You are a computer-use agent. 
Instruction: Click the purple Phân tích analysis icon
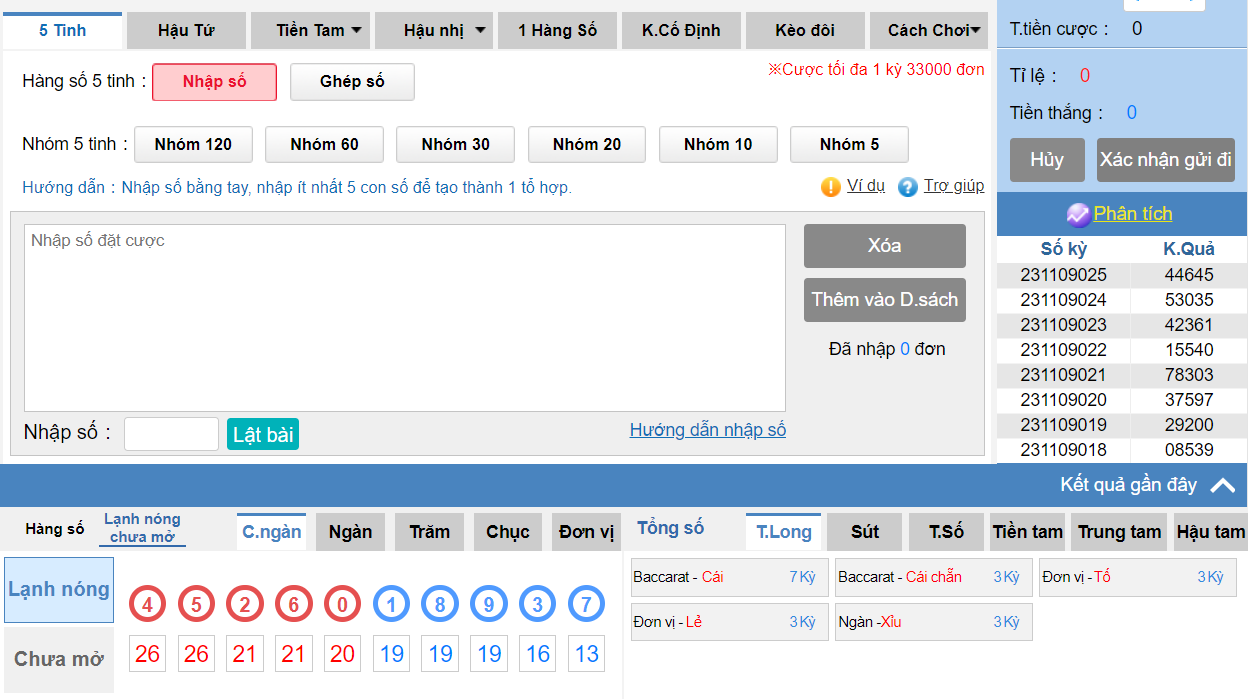click(1078, 214)
